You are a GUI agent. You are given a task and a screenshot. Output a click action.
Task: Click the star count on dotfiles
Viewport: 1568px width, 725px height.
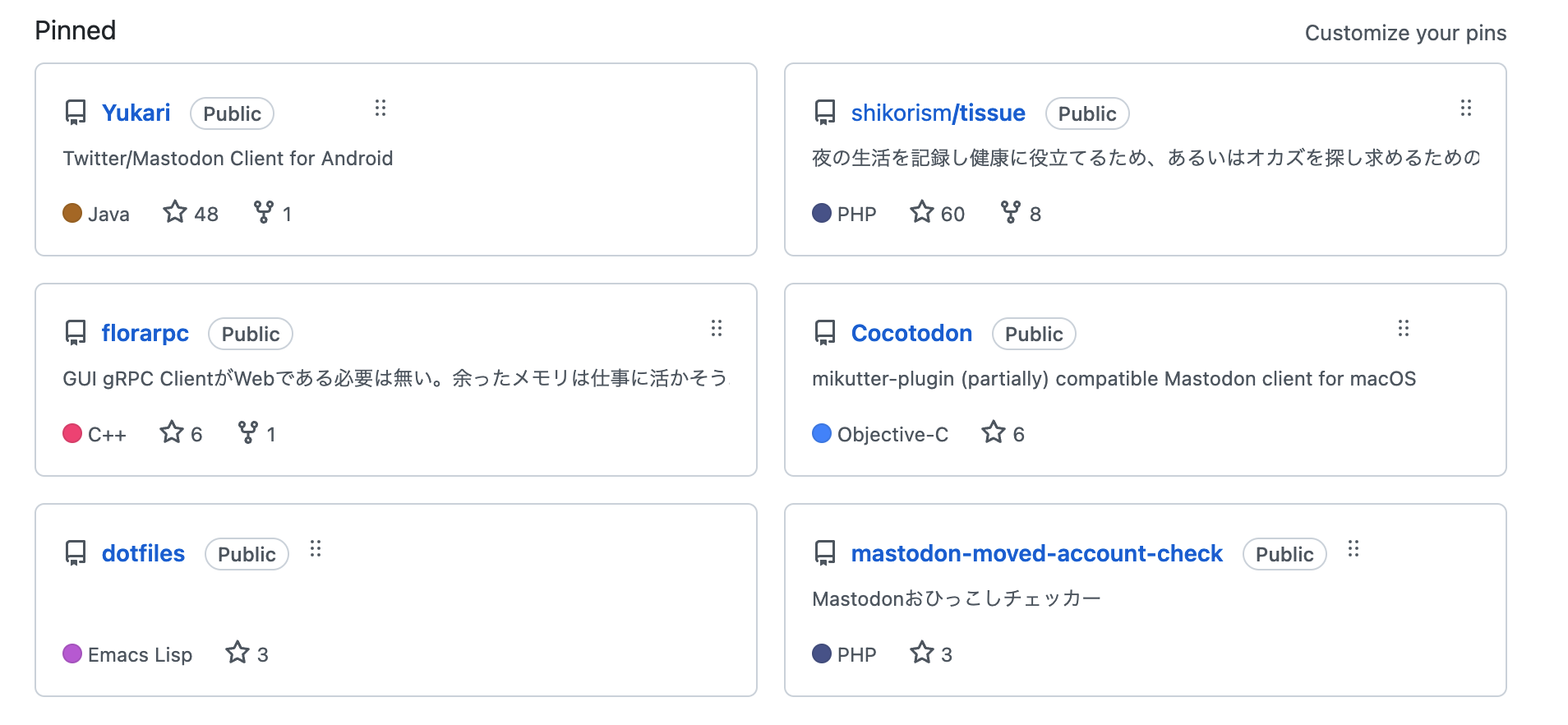(247, 654)
